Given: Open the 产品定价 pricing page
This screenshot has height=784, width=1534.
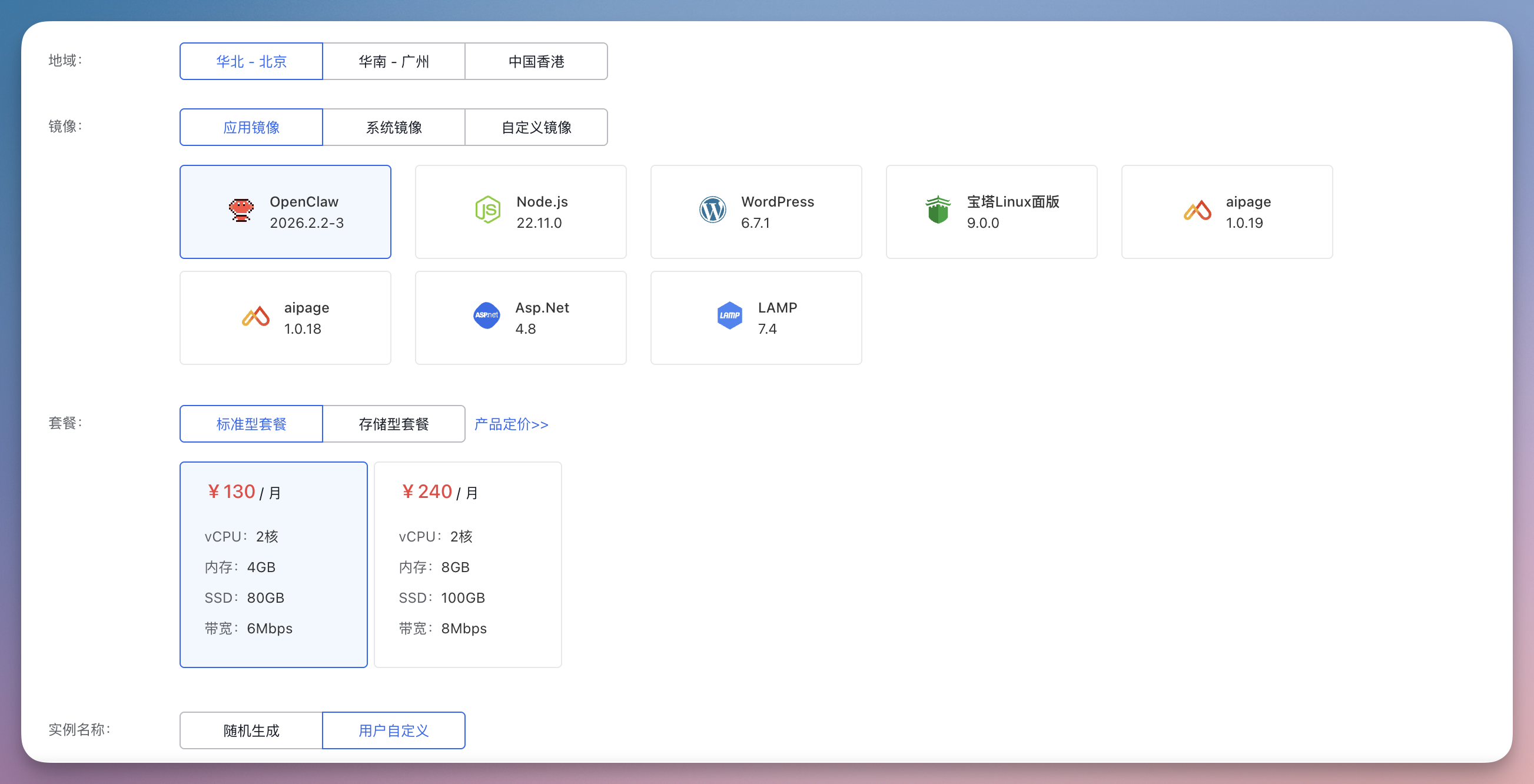Looking at the screenshot, I should [511, 424].
